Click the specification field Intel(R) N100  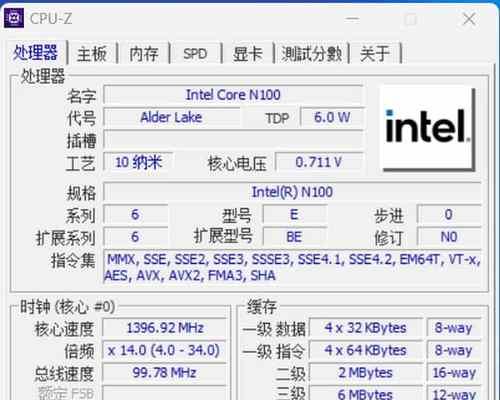[292, 192]
